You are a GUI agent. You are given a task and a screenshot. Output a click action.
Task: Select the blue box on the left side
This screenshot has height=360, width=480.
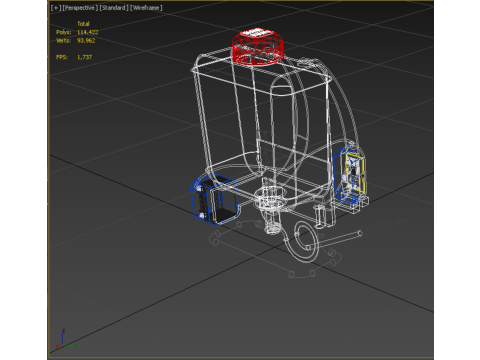(214, 199)
